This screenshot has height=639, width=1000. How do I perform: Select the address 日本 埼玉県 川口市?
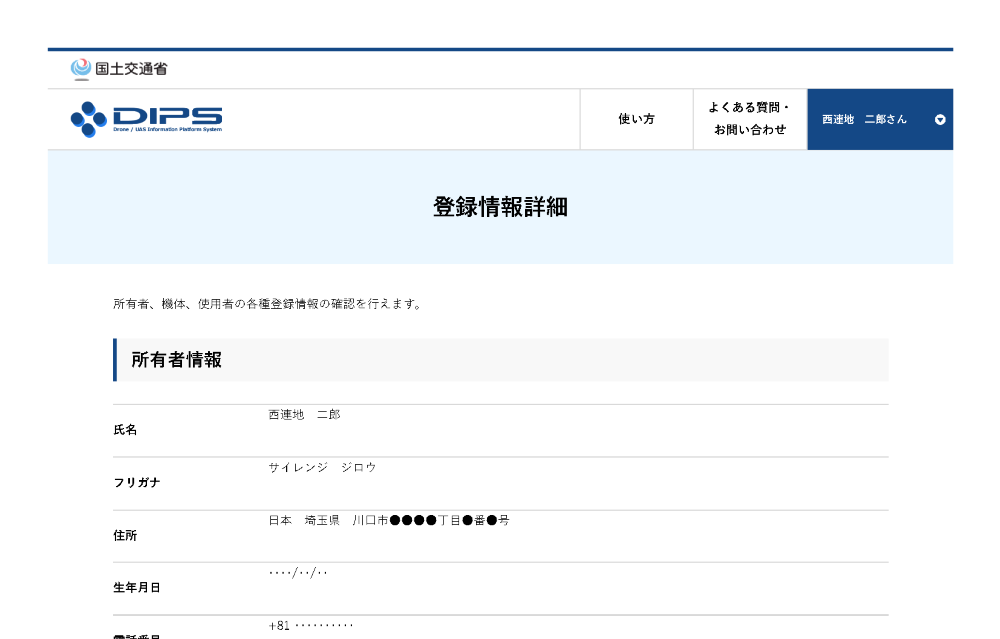(x=389, y=520)
